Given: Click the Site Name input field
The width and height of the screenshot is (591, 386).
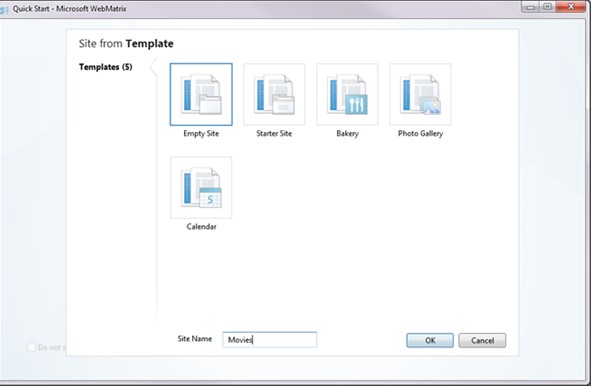Looking at the screenshot, I should click(x=269, y=340).
